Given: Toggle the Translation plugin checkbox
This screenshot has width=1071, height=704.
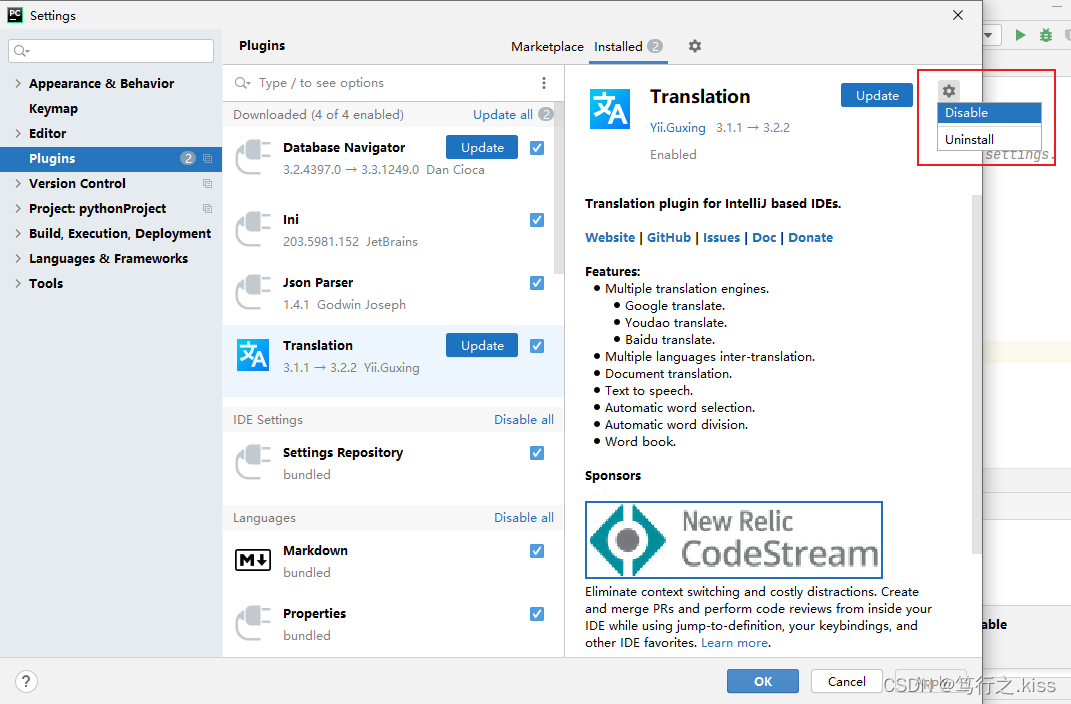Looking at the screenshot, I should click(x=537, y=346).
